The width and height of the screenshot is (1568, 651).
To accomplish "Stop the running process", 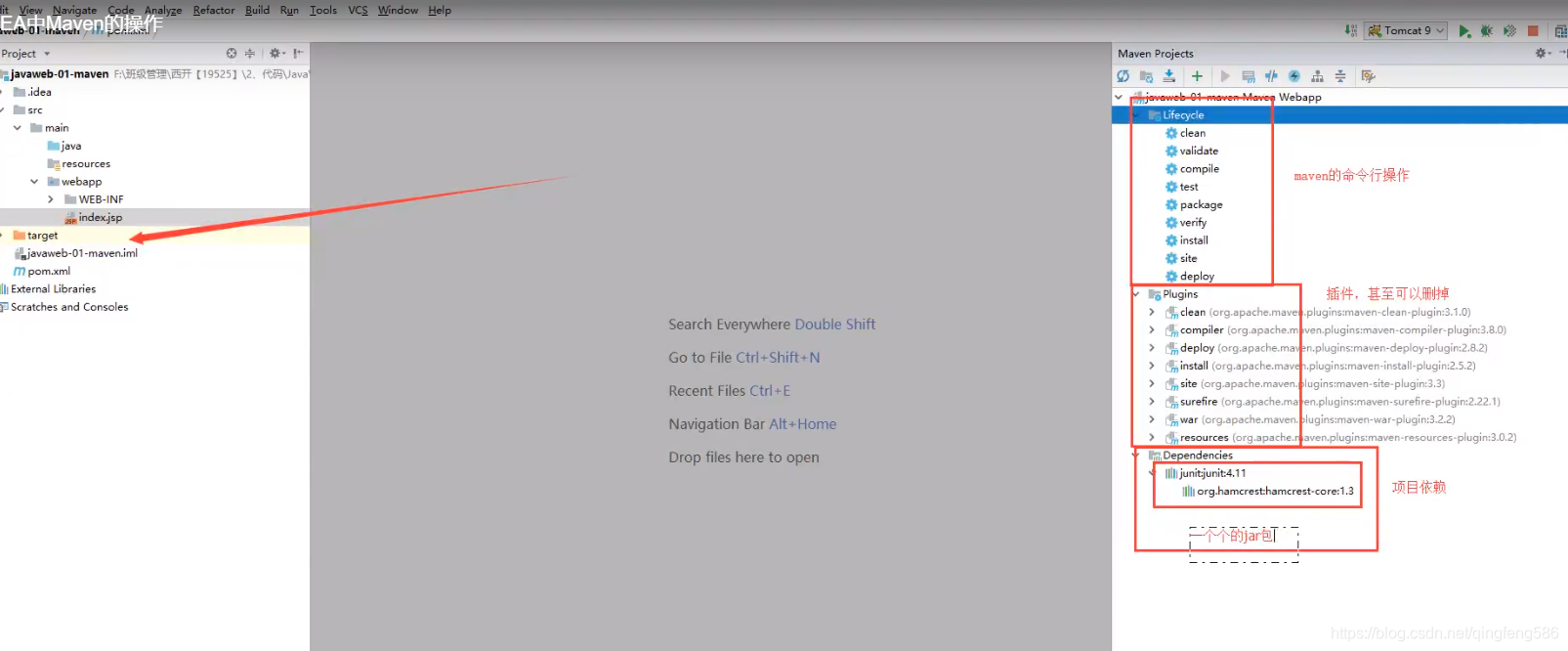I will (x=1533, y=31).
